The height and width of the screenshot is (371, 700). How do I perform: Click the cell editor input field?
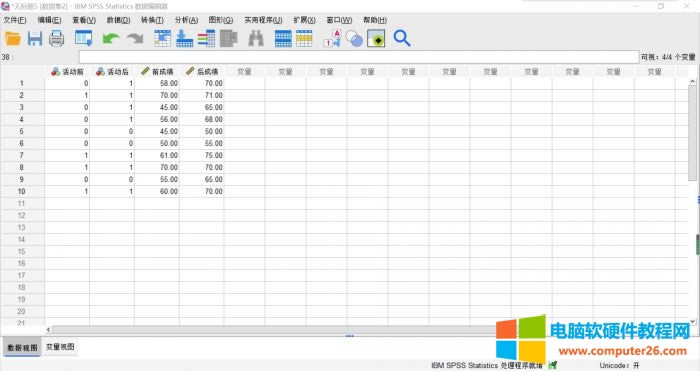359,57
